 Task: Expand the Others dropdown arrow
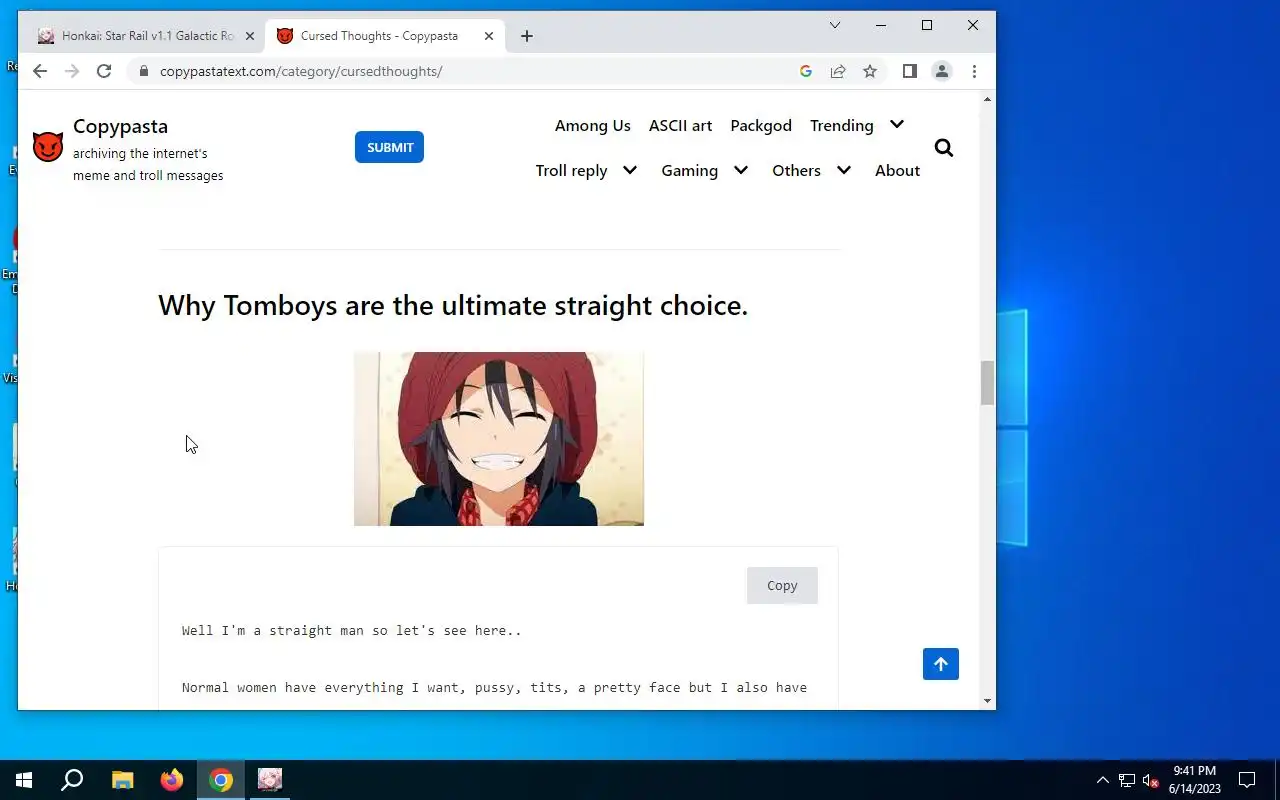[844, 170]
